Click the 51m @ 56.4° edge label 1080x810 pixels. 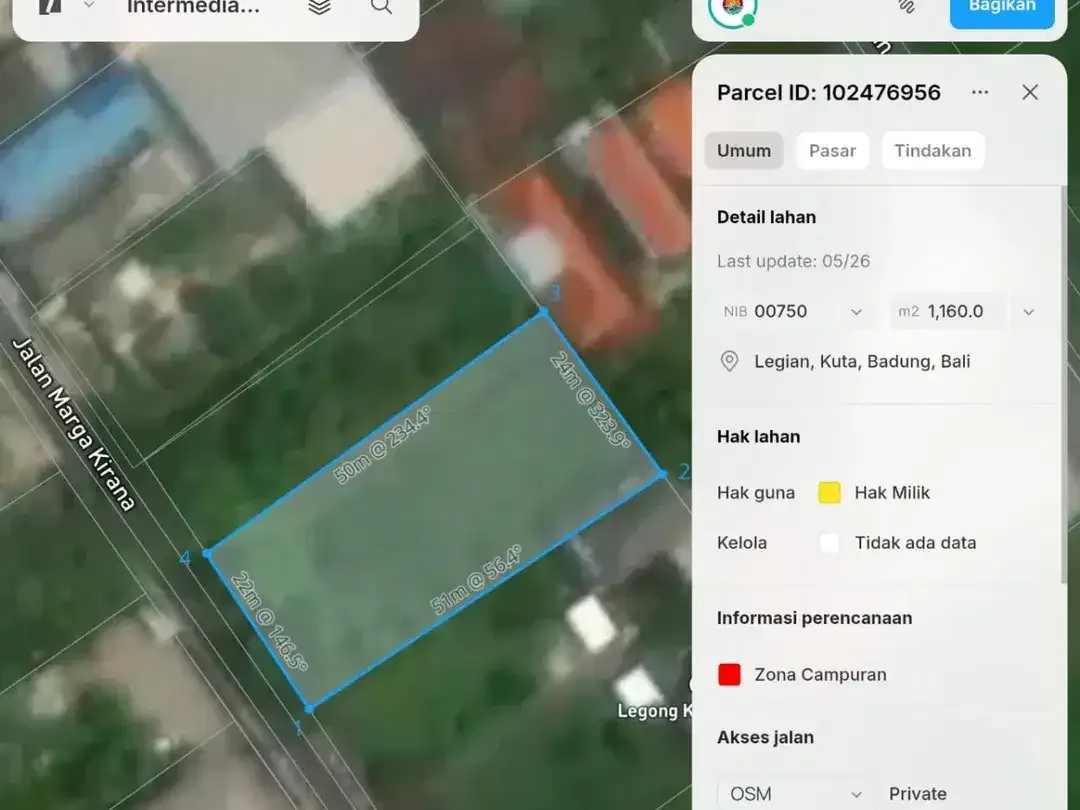click(476, 579)
